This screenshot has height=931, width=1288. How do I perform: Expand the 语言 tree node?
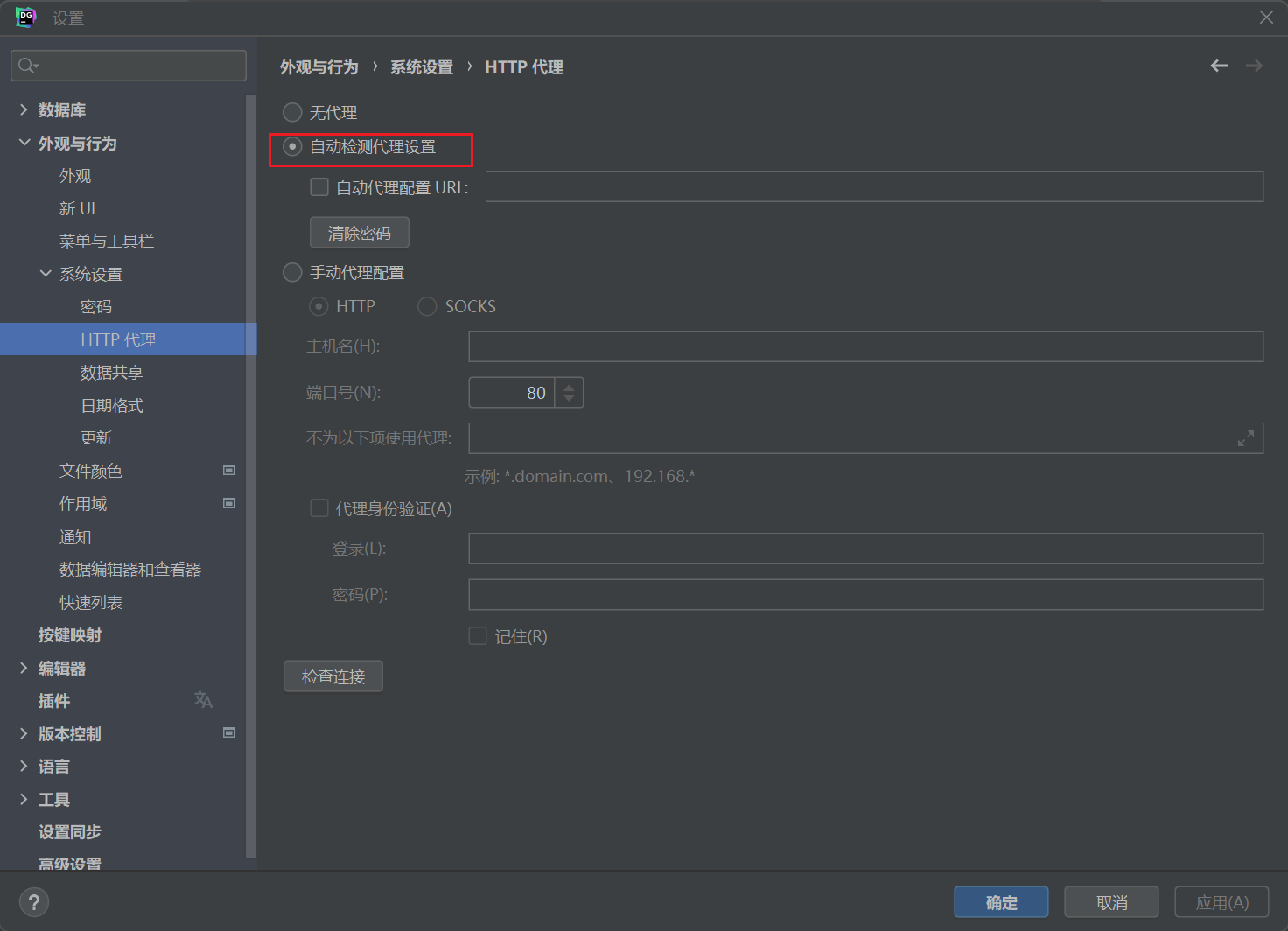point(24,766)
